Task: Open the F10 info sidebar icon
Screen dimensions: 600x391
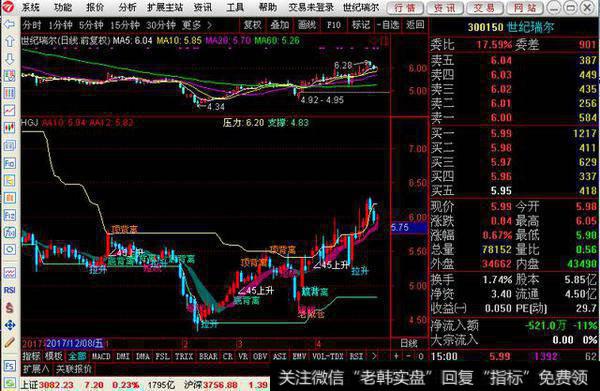Action: click(x=9, y=163)
